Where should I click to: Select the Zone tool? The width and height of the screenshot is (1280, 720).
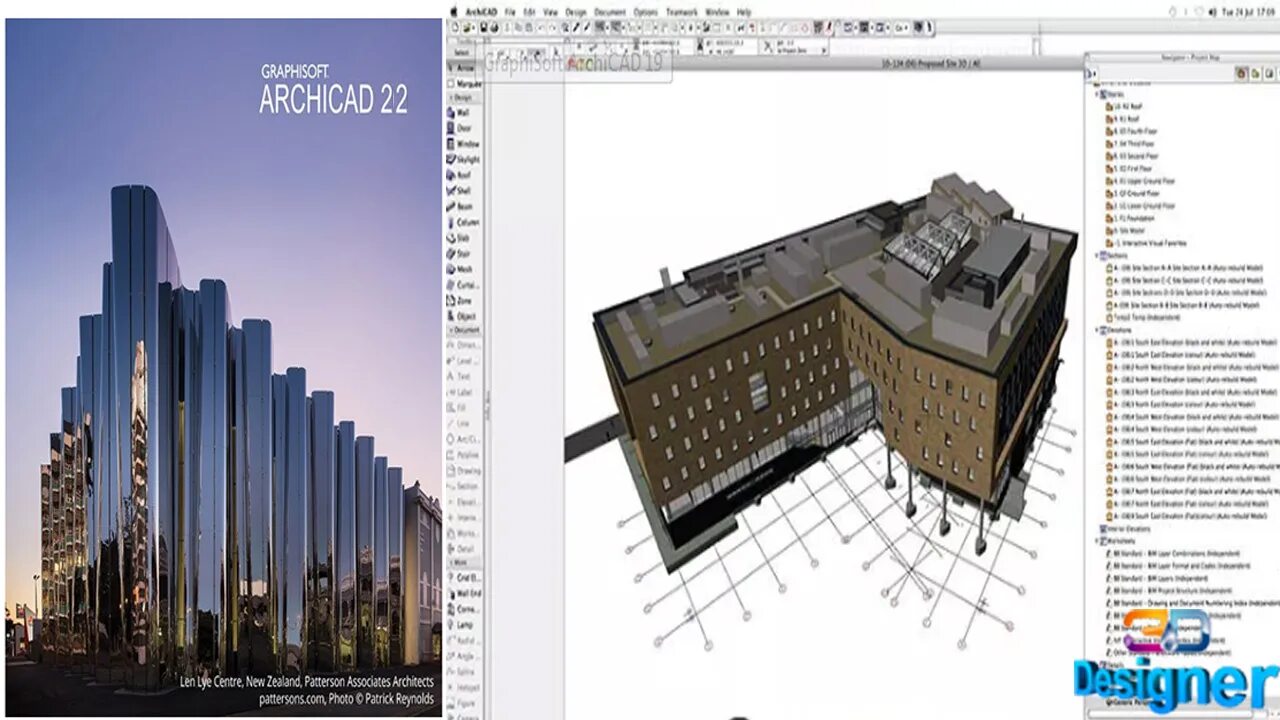(465, 300)
